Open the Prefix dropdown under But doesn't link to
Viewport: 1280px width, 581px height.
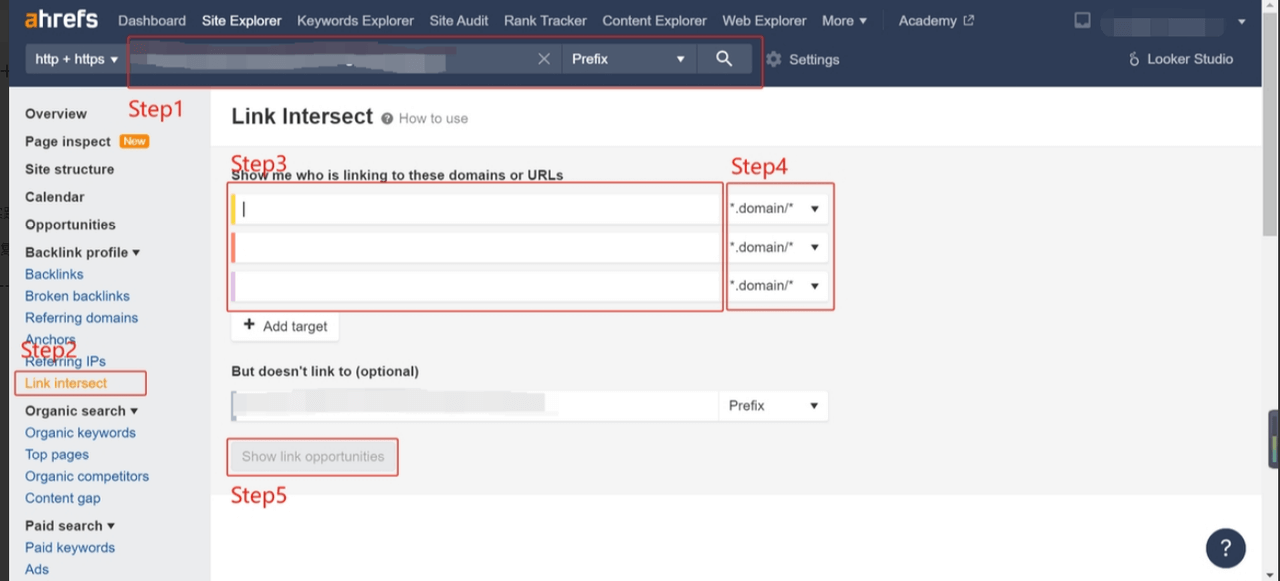click(x=773, y=405)
